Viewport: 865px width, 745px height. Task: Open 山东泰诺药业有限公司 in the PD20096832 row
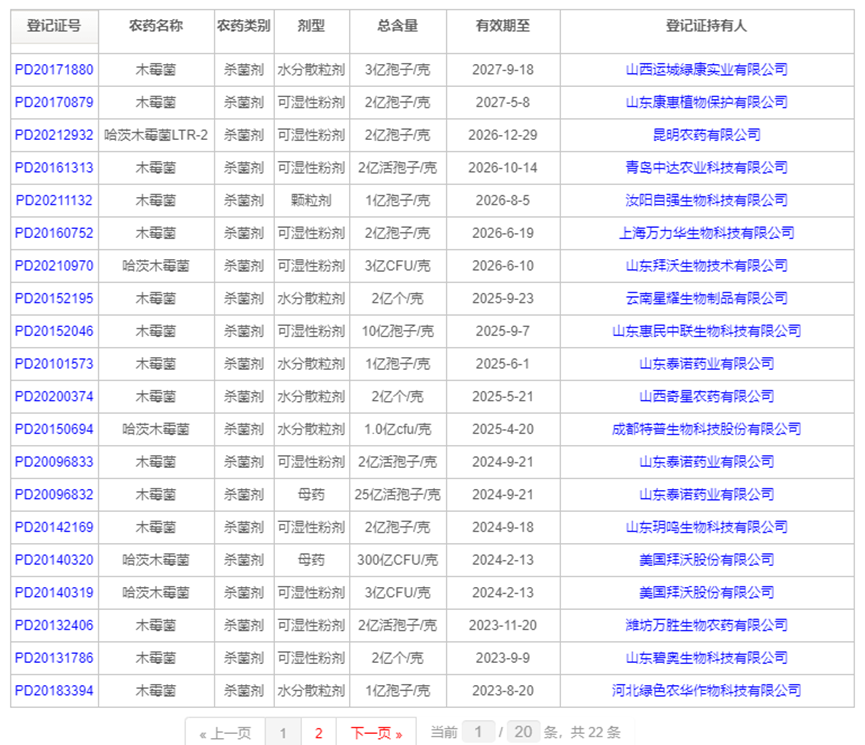tap(707, 494)
